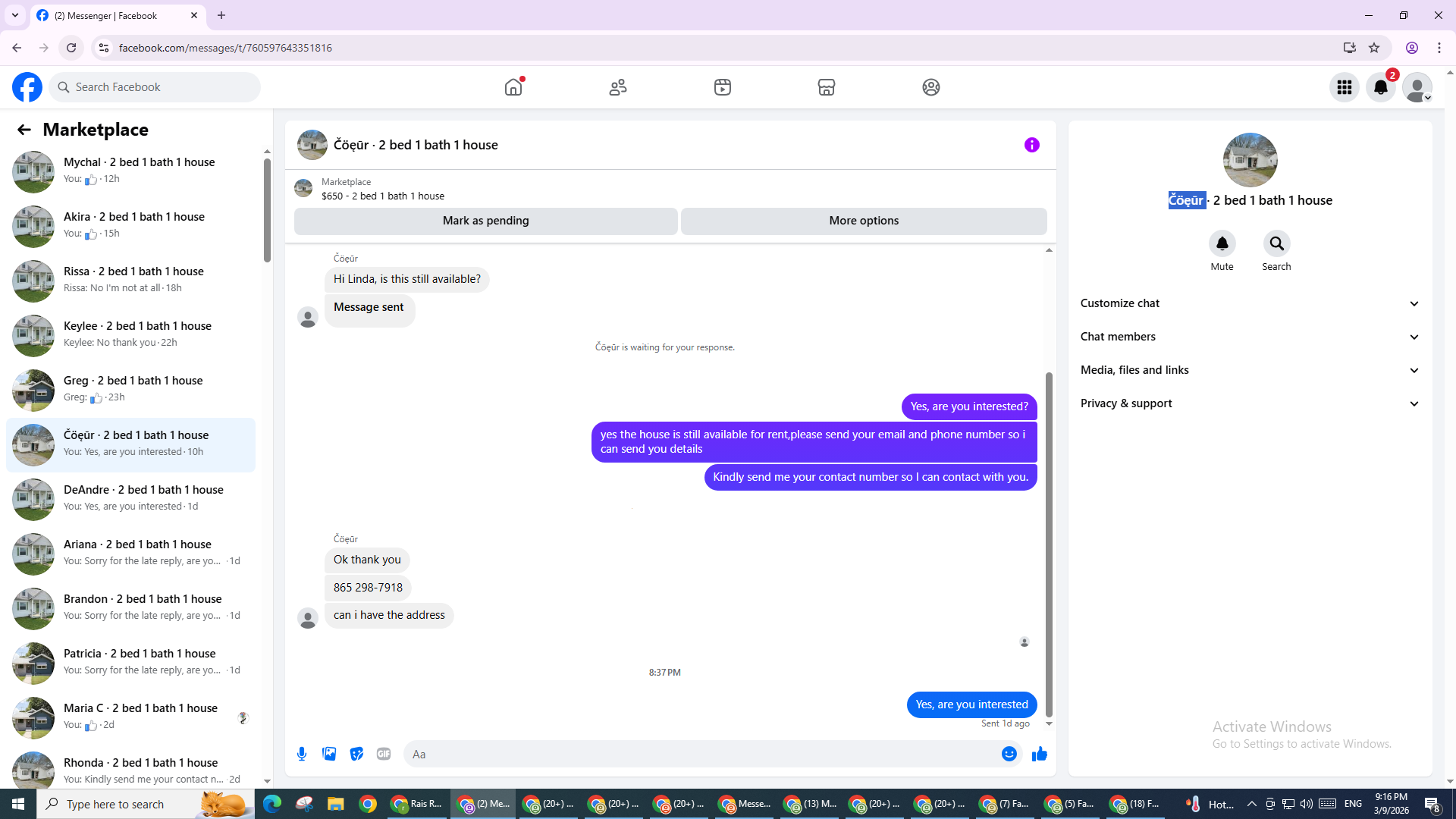Search within the conversation using magnifier icon
1456x819 pixels.
1276,244
